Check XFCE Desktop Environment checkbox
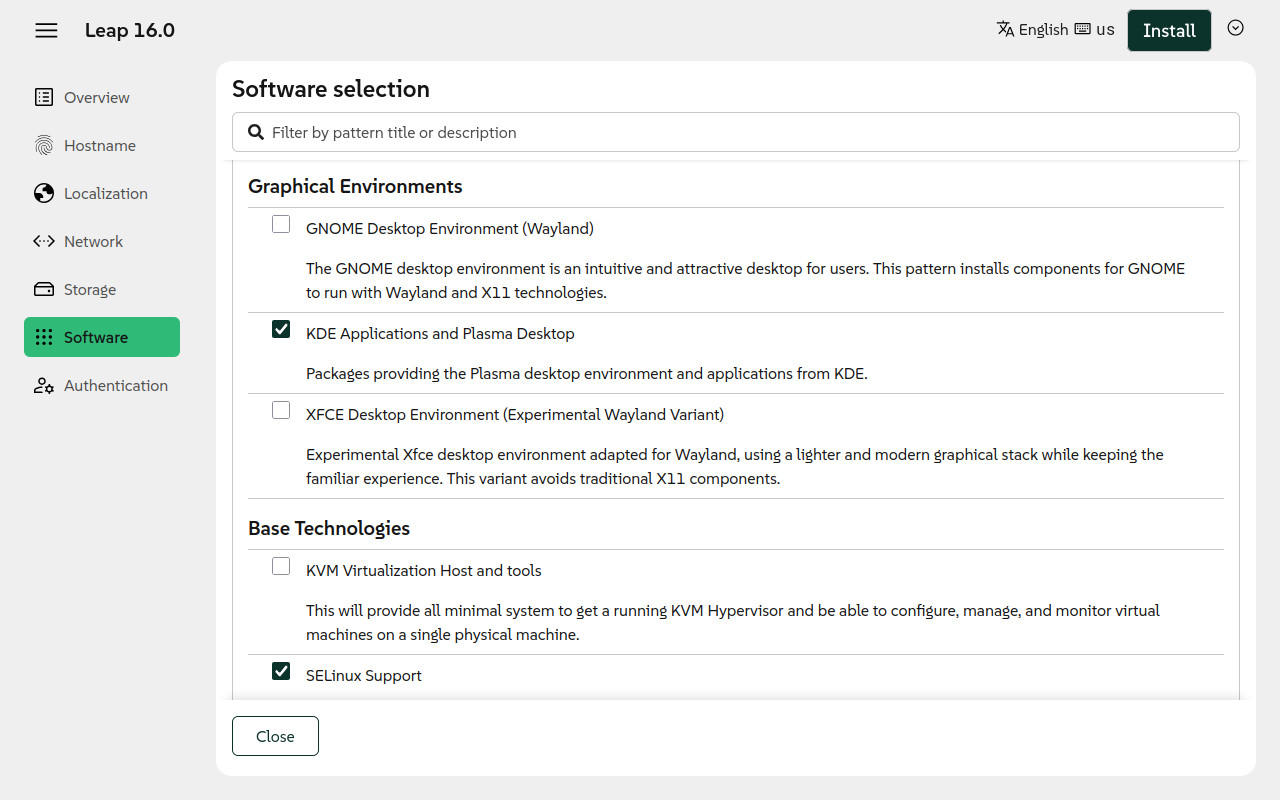 pyautogui.click(x=281, y=410)
